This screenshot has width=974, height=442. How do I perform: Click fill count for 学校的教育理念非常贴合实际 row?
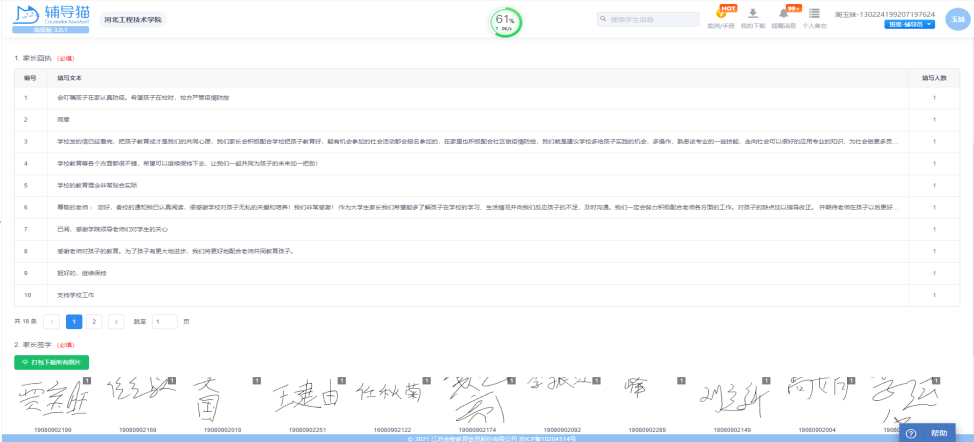[x=934, y=185]
